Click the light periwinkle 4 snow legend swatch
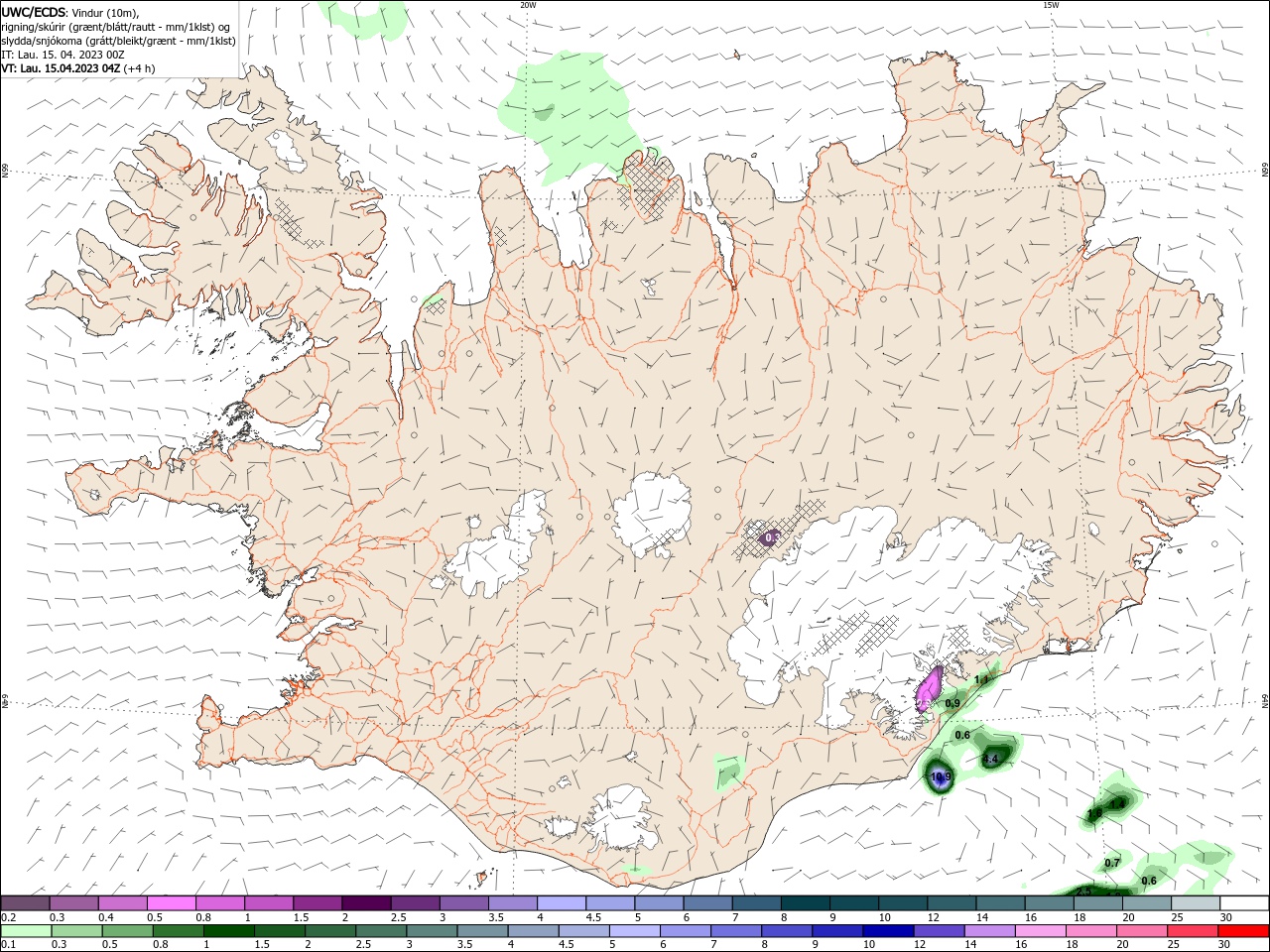The height and width of the screenshot is (952, 1270). 561,902
